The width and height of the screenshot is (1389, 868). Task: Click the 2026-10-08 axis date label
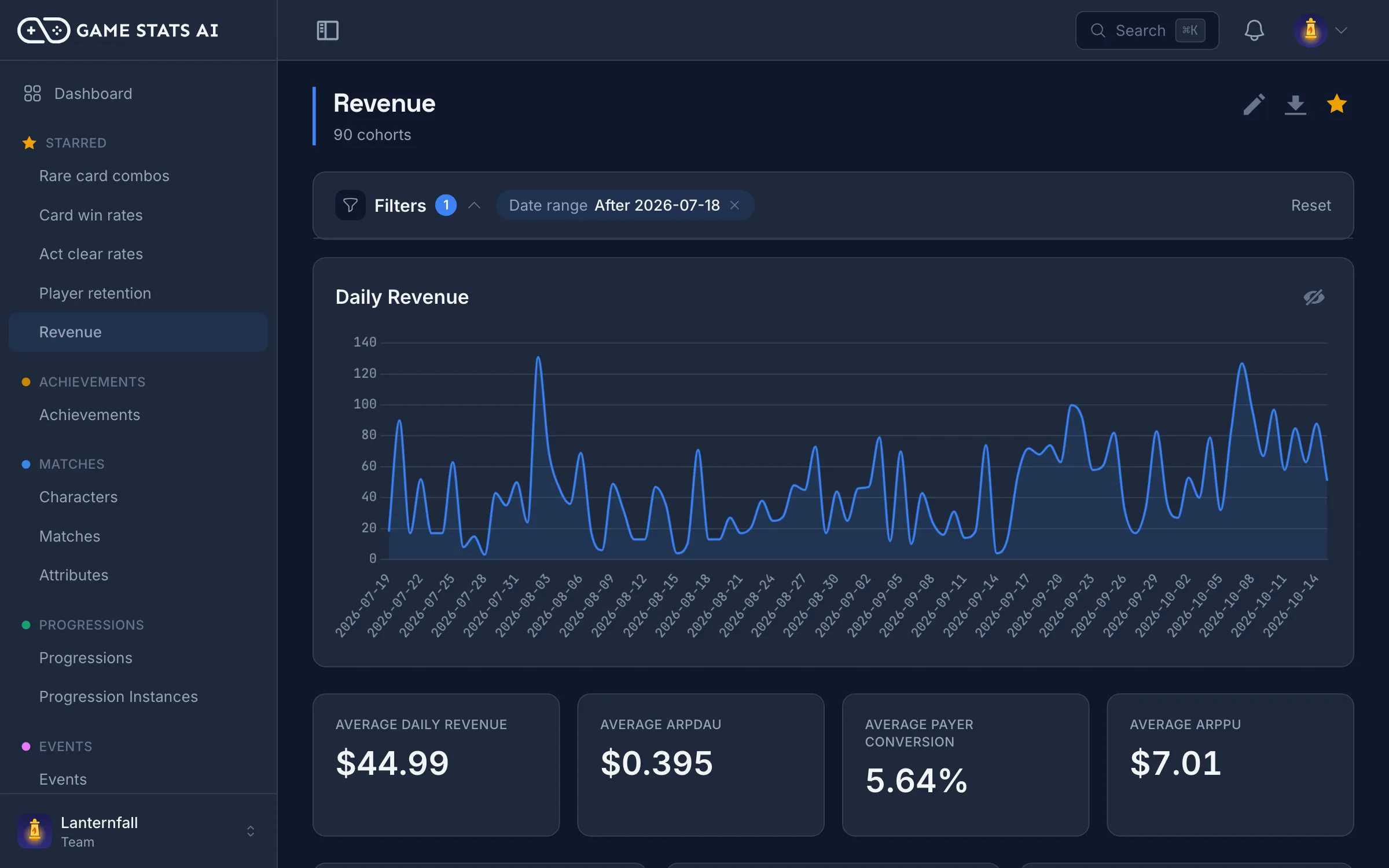1226,606
